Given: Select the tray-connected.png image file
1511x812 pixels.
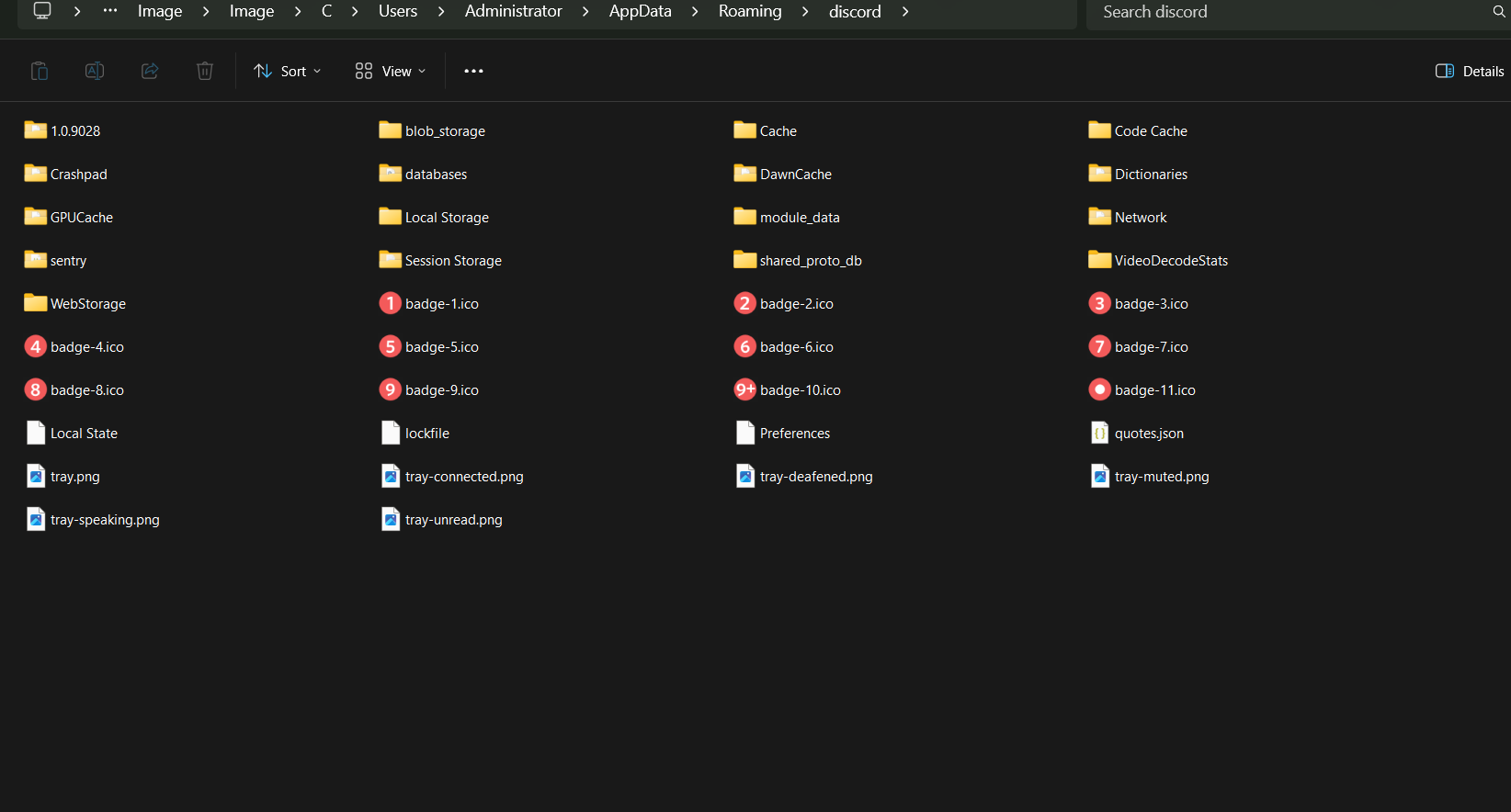Looking at the screenshot, I should pos(451,476).
